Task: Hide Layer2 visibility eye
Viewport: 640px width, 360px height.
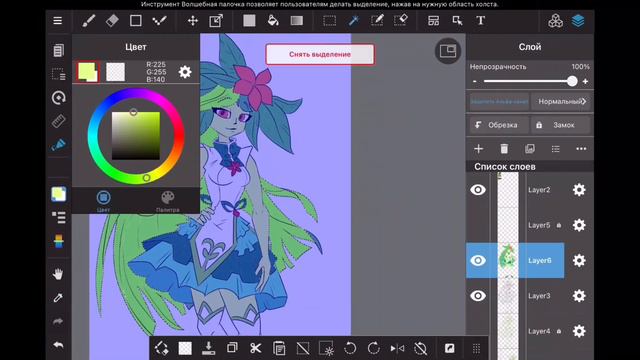Action: point(478,190)
